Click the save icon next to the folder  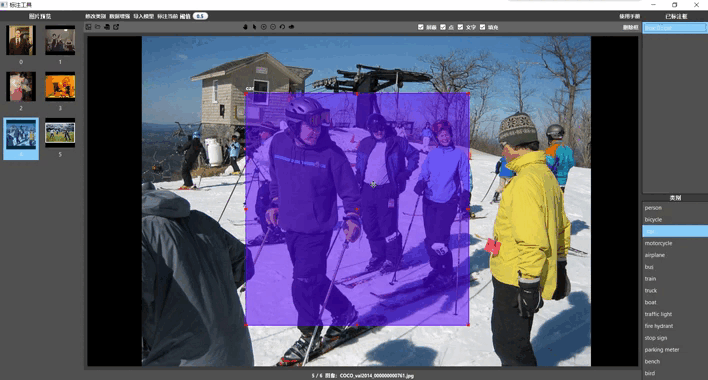pyautogui.click(x=107, y=27)
